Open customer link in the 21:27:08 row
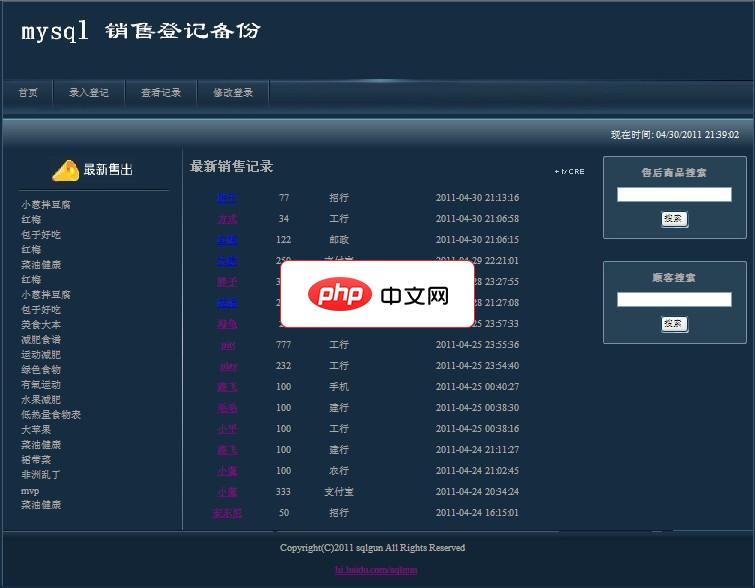The image size is (755, 588). tap(227, 303)
